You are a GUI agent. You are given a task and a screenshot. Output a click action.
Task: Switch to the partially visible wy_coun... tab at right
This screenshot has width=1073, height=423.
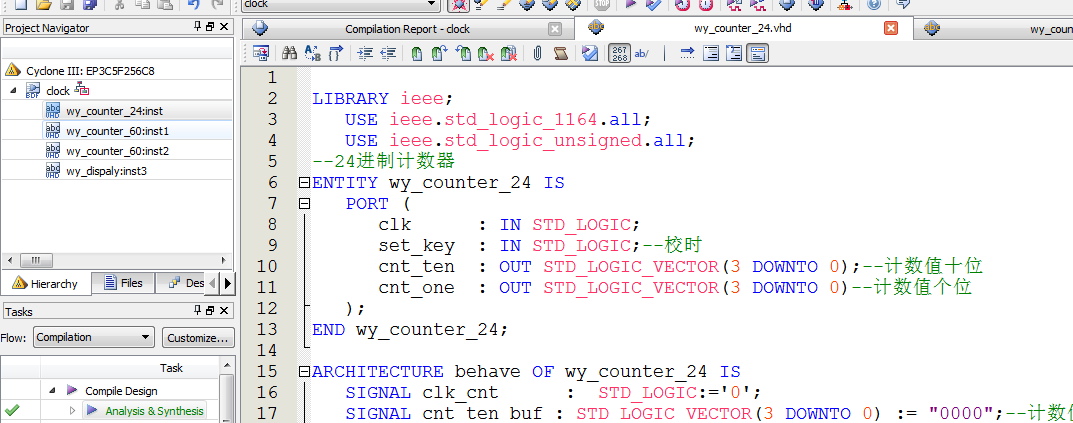(994, 29)
